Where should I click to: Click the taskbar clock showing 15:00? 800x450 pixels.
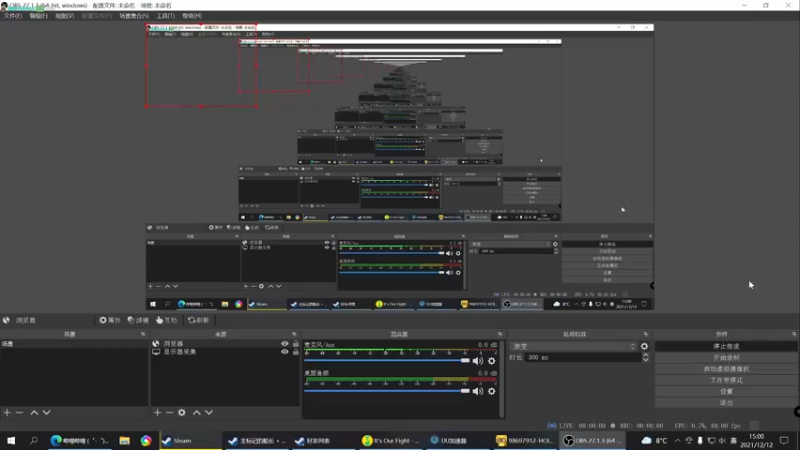pos(757,440)
